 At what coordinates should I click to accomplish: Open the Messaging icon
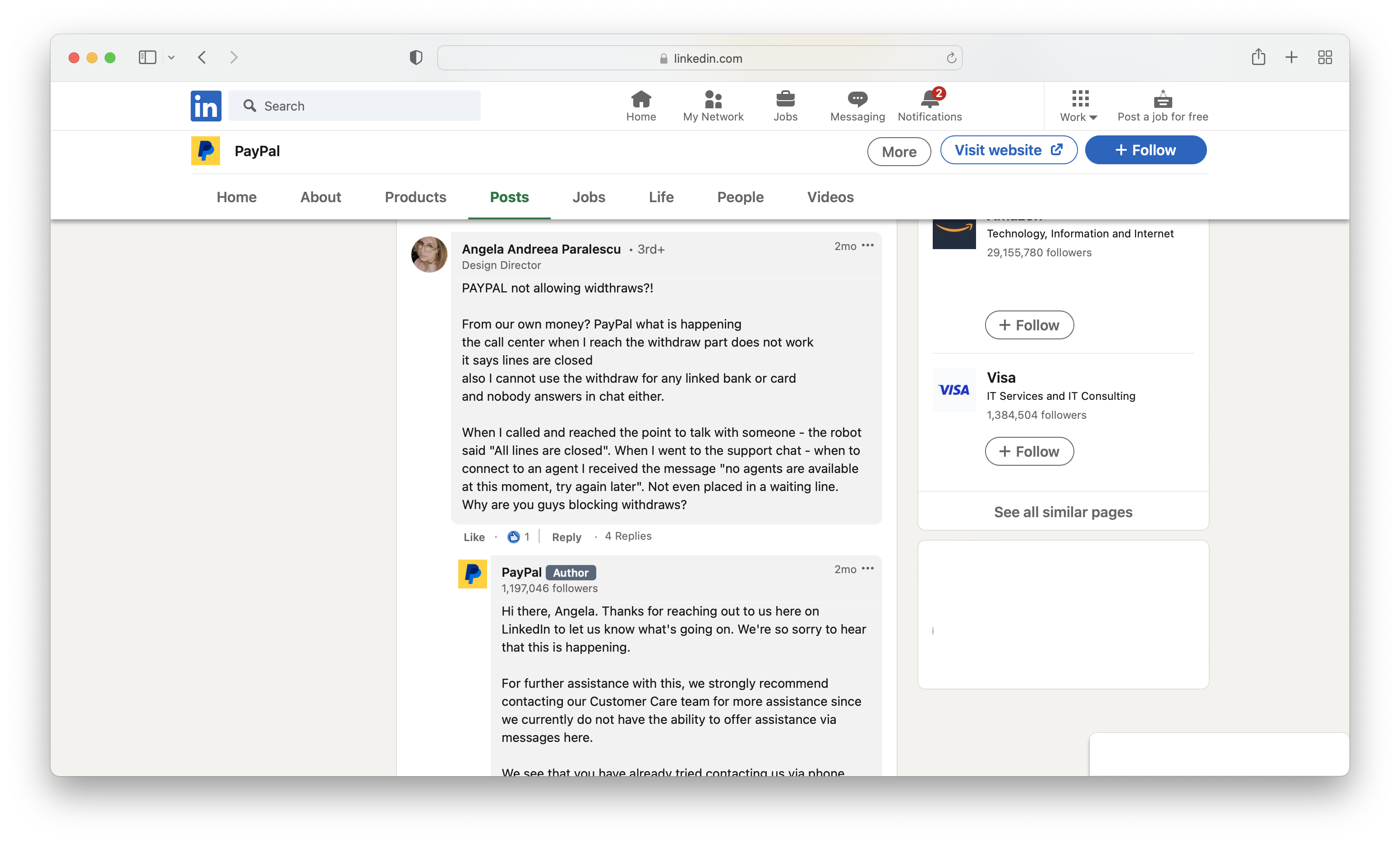point(857,106)
